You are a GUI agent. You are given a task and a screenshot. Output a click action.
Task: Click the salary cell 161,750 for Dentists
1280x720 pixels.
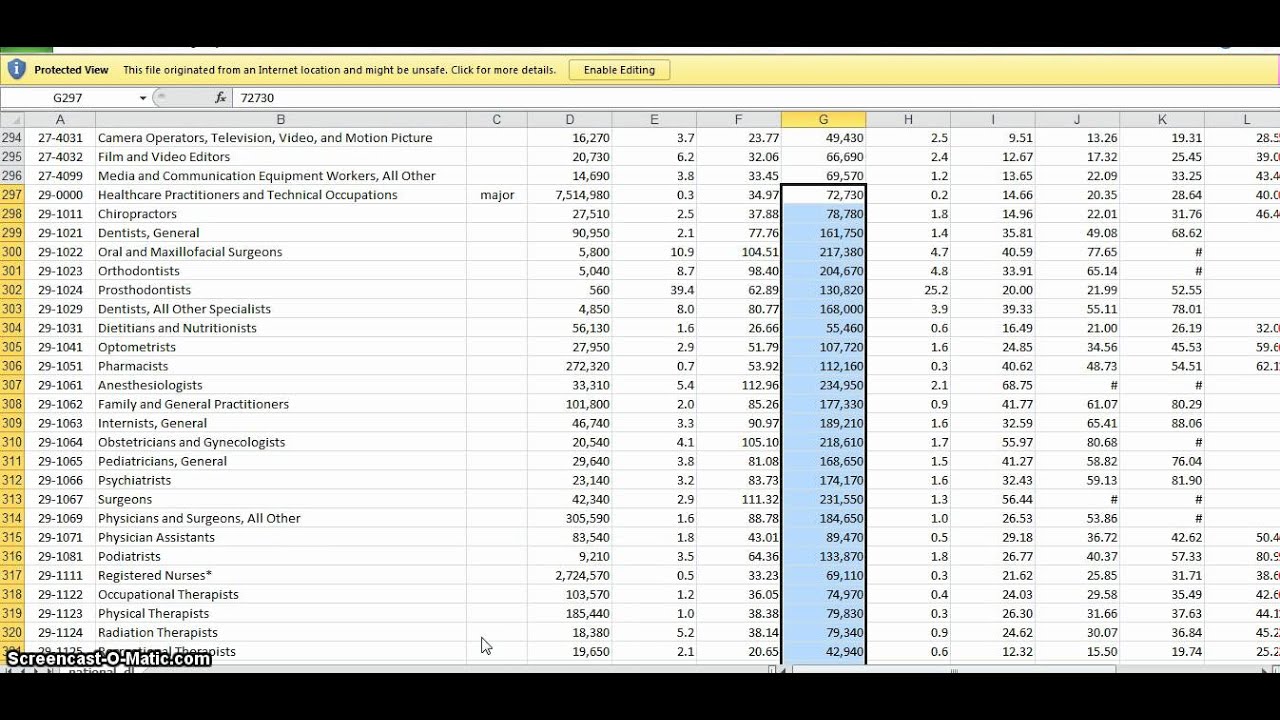823,233
